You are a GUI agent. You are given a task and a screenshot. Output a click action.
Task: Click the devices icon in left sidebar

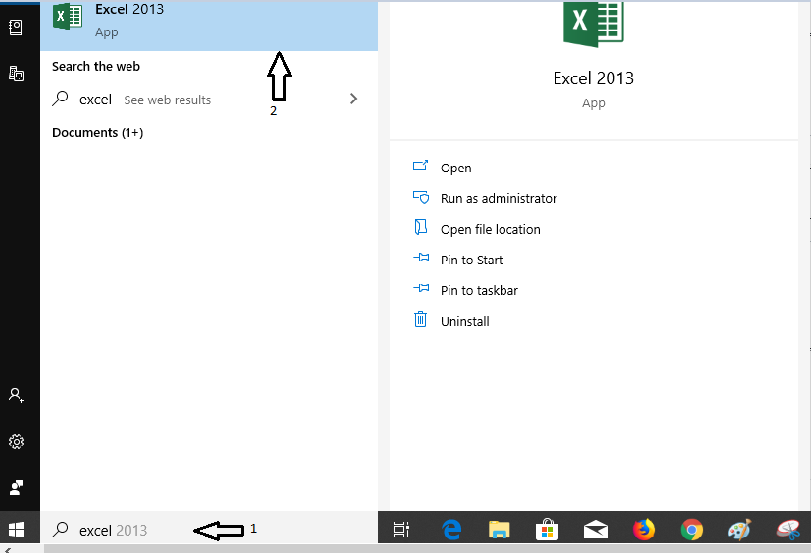coord(17,73)
